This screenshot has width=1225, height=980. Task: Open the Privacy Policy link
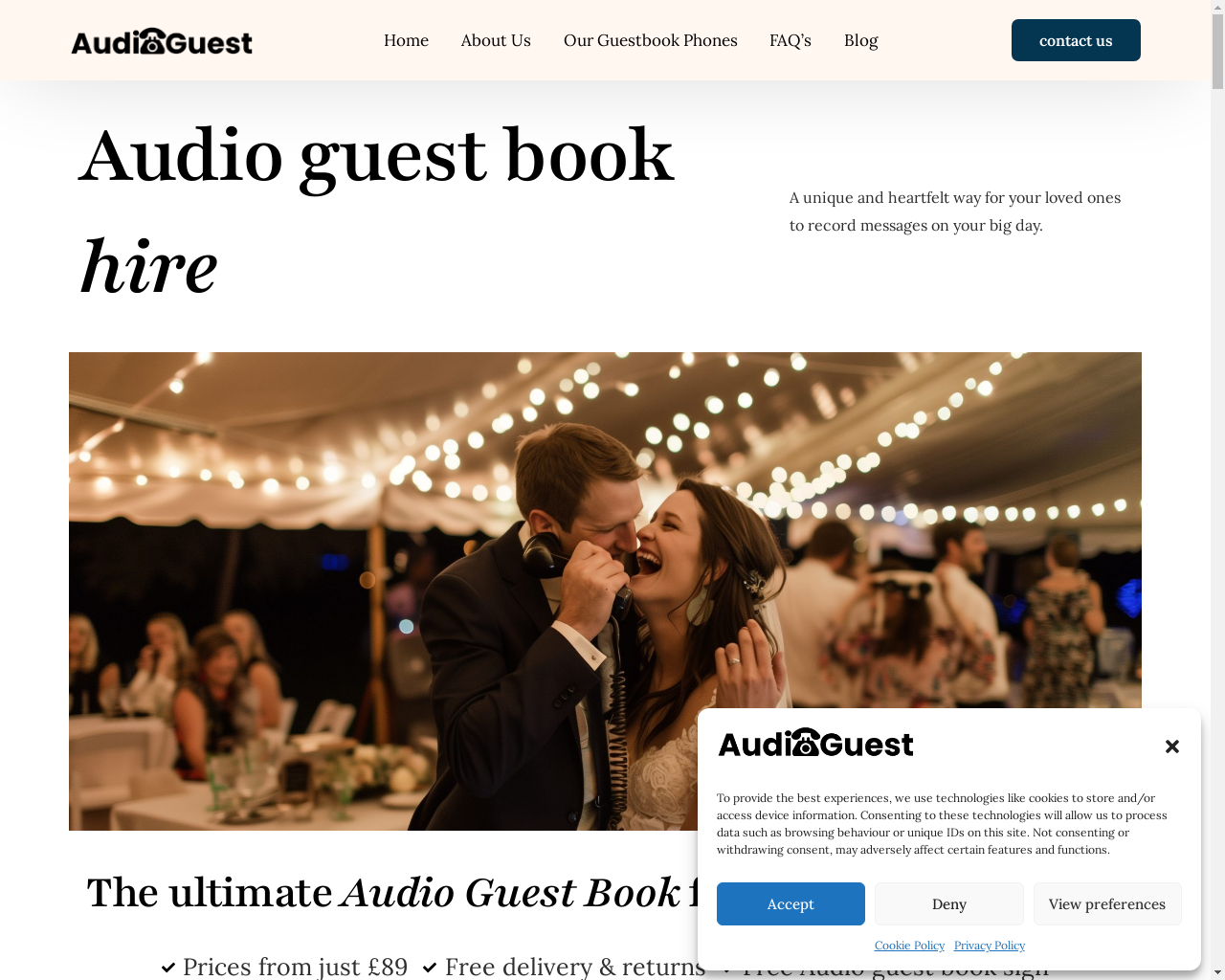point(990,946)
